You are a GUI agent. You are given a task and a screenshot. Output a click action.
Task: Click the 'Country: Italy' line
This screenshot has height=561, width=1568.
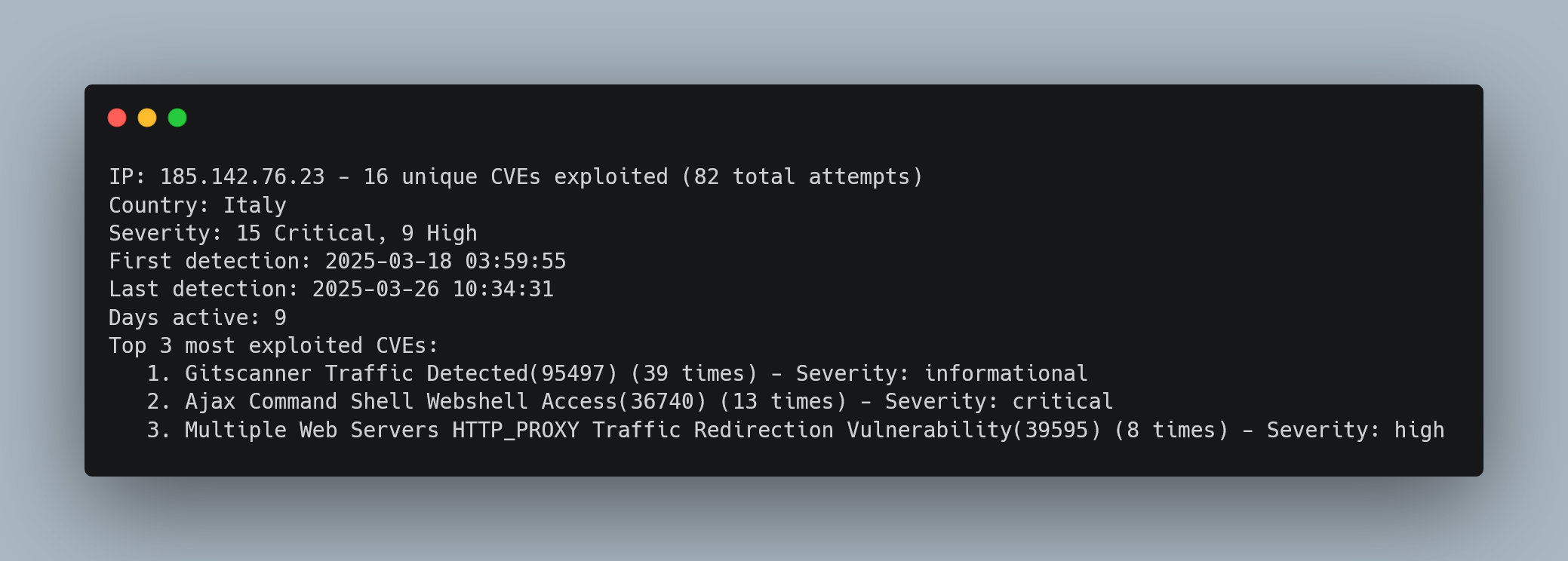198,205
